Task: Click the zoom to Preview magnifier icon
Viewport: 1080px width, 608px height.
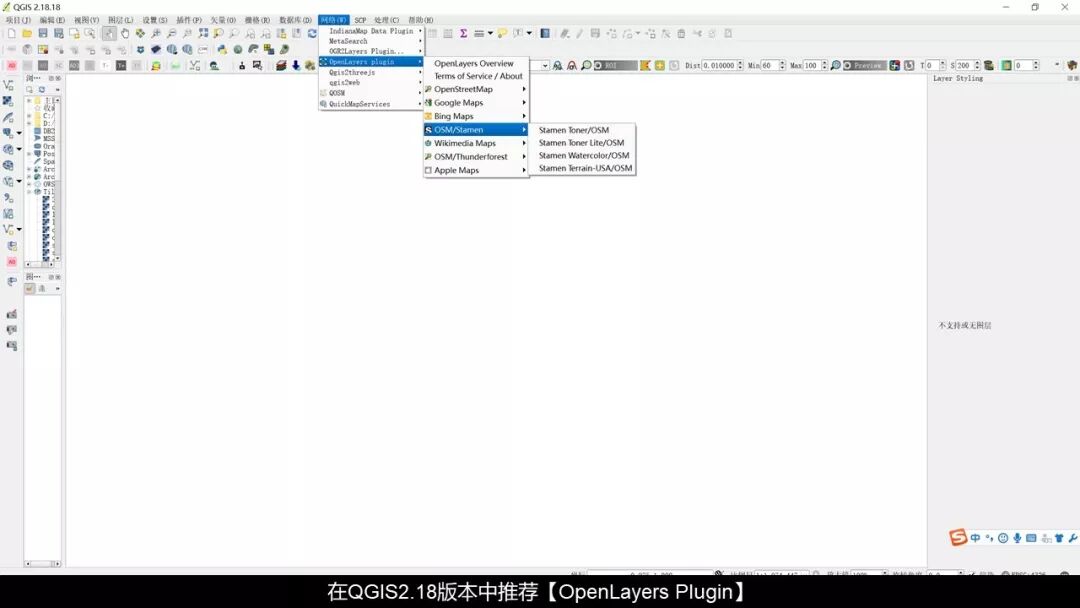Action: pos(835,65)
